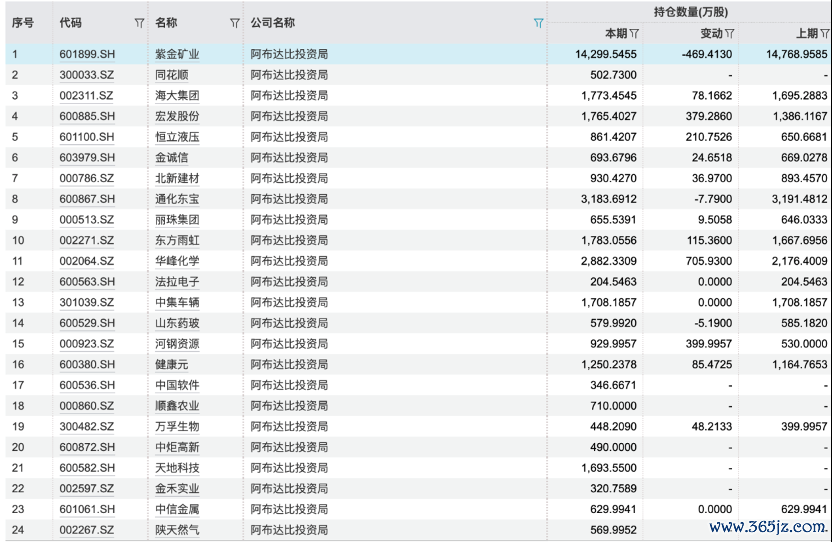
Task: Open stock code link 601899.SH
Action: [87, 54]
